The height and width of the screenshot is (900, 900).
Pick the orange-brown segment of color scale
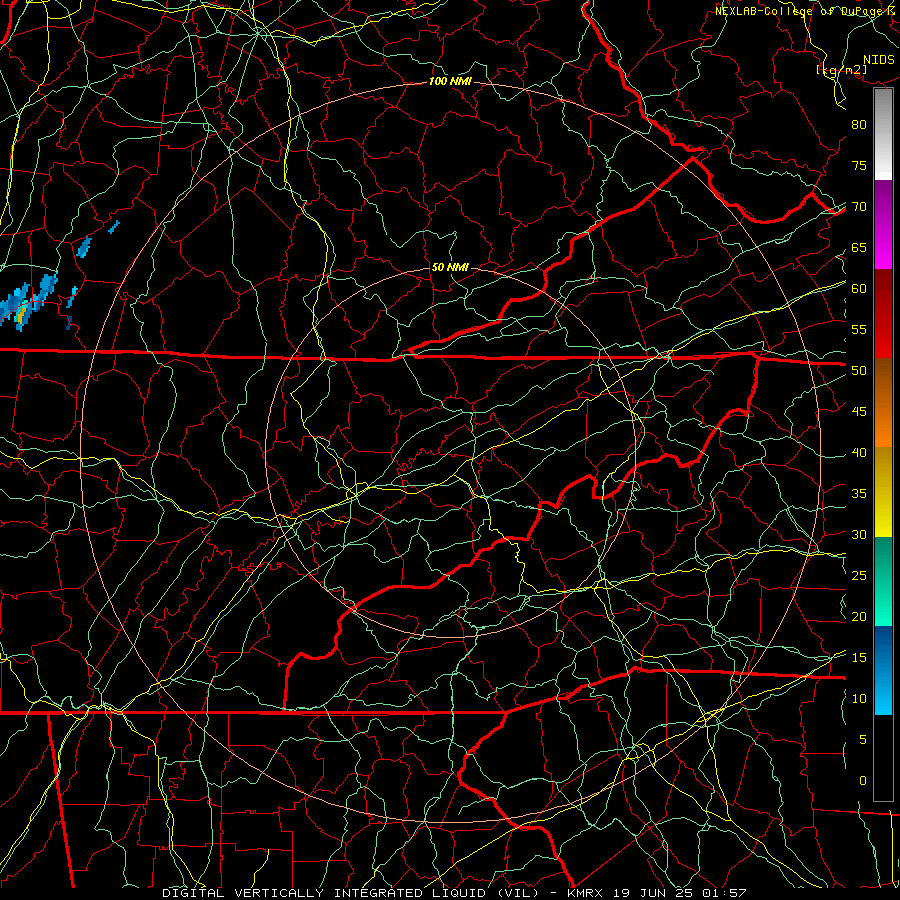click(x=883, y=403)
